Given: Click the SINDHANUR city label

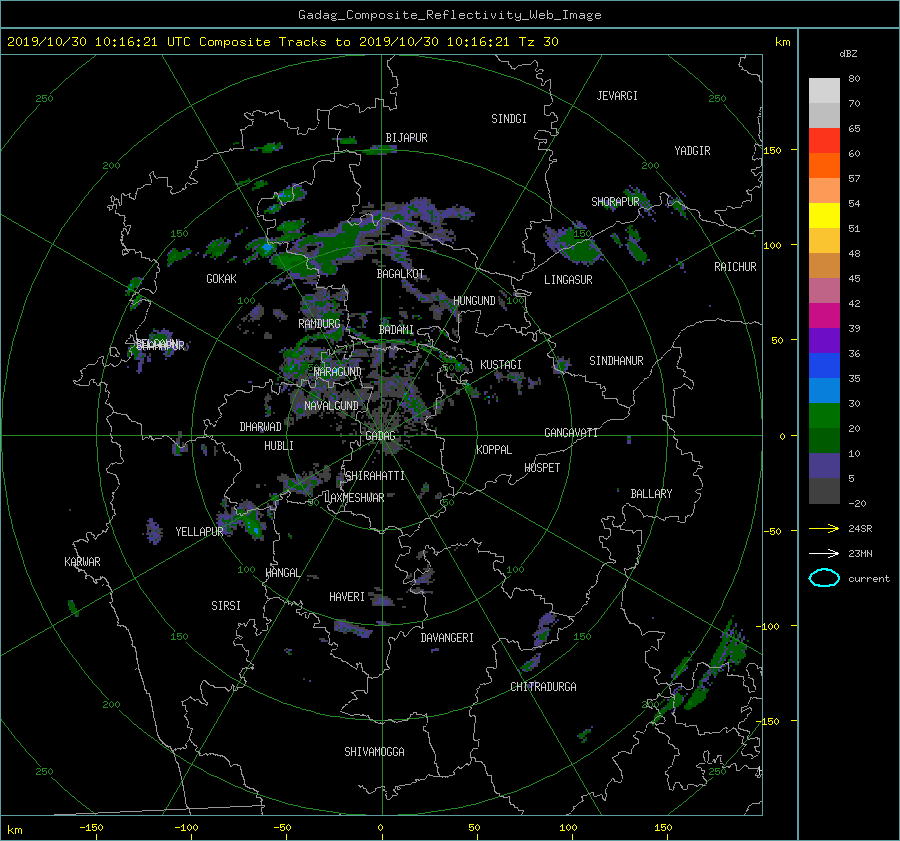Looking at the screenshot, I should (x=616, y=361).
